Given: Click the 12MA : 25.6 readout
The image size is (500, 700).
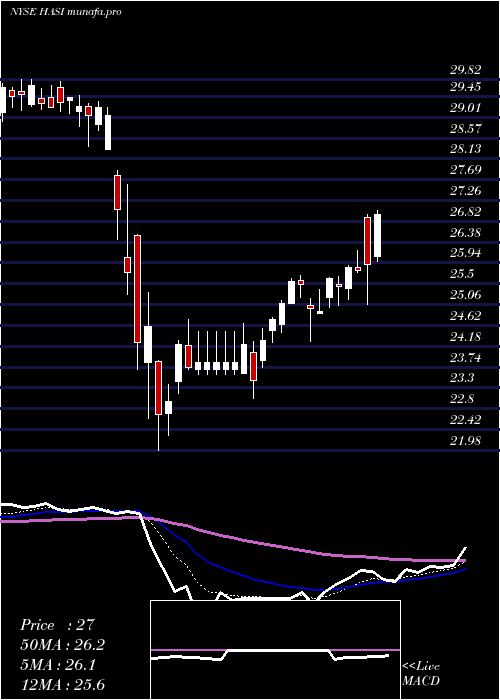Looking at the screenshot, I should (62, 685).
